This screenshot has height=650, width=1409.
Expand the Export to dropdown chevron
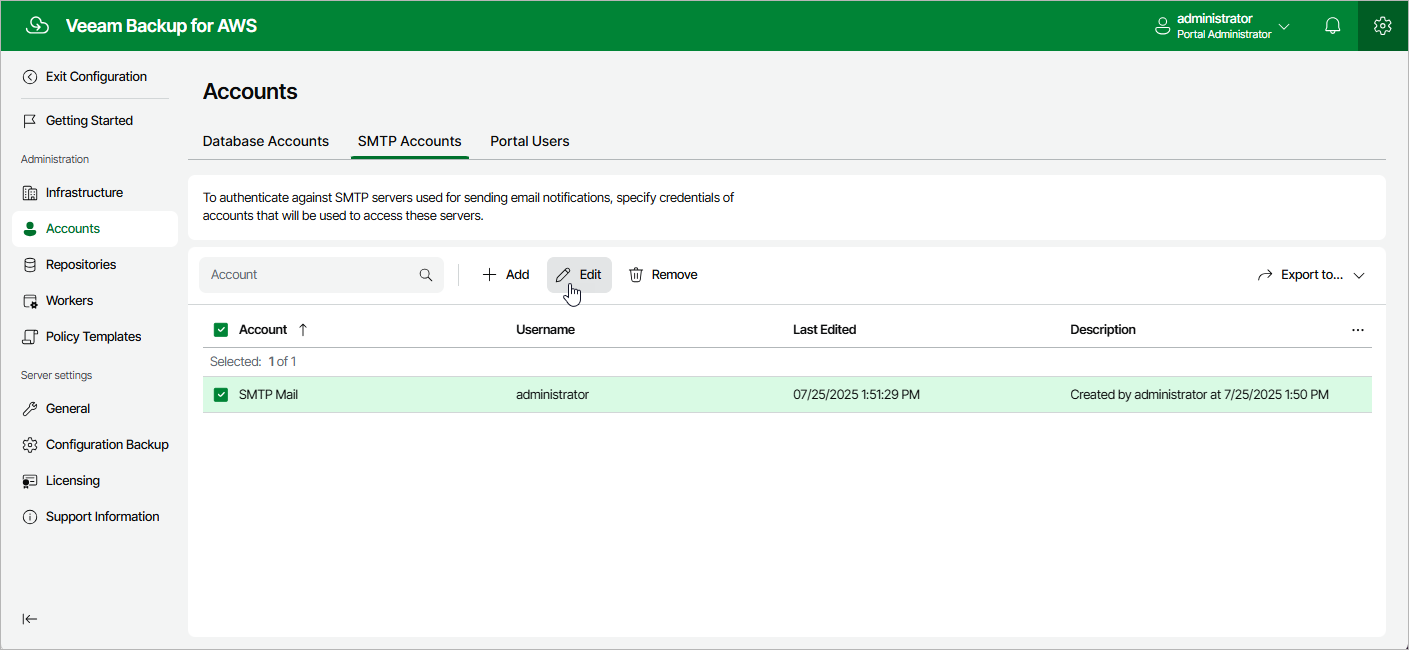click(x=1359, y=275)
